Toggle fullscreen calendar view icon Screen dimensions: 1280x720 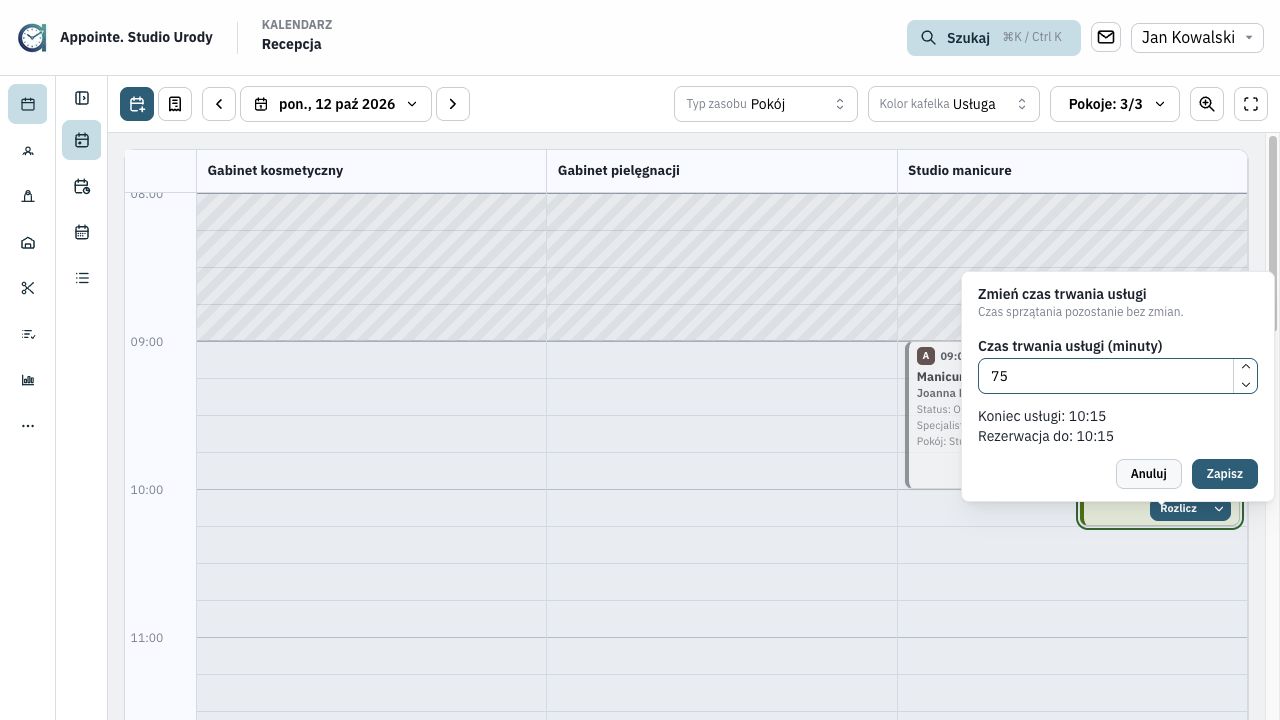[x=1251, y=104]
